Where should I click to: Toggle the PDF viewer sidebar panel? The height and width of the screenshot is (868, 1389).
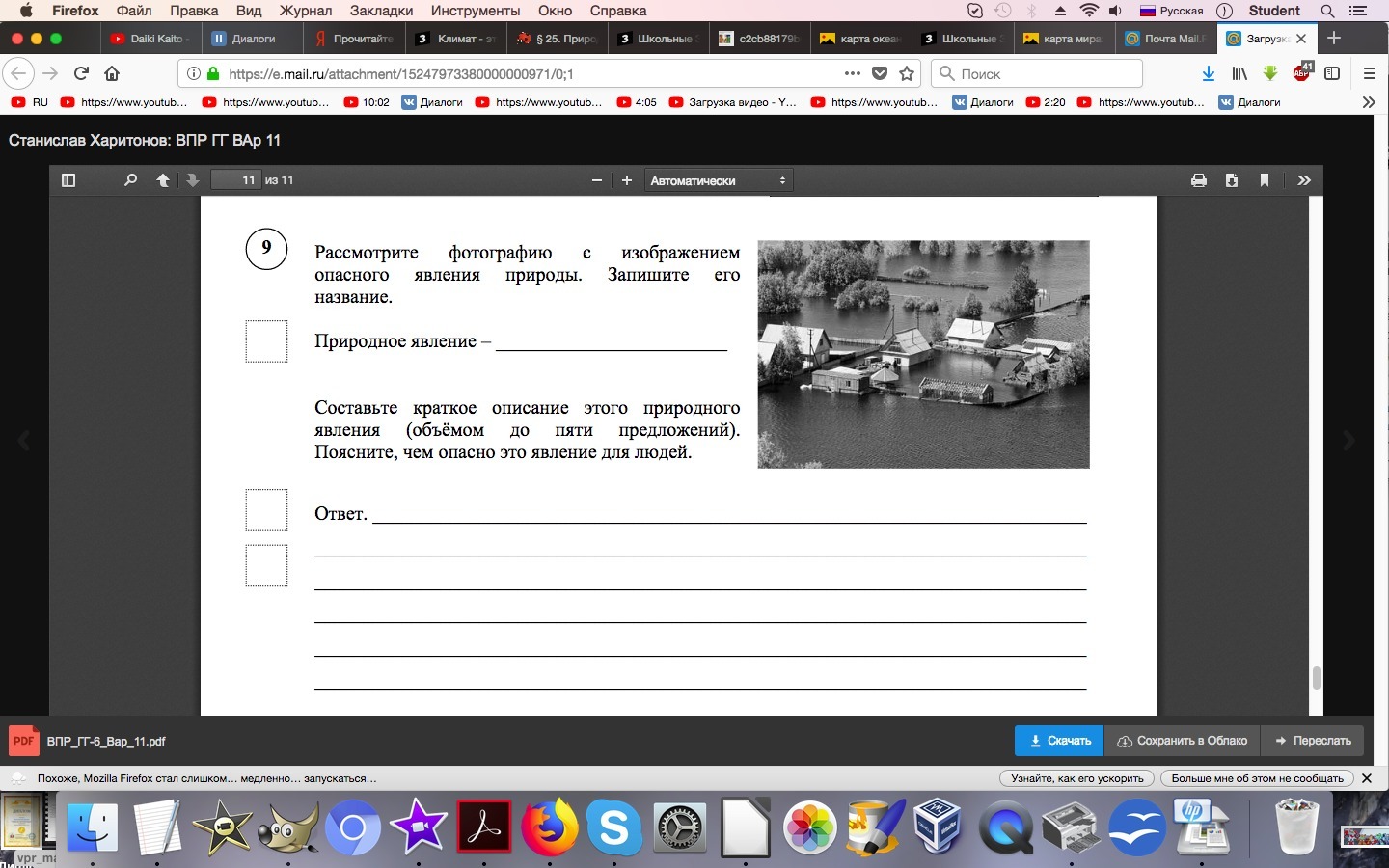(x=68, y=180)
